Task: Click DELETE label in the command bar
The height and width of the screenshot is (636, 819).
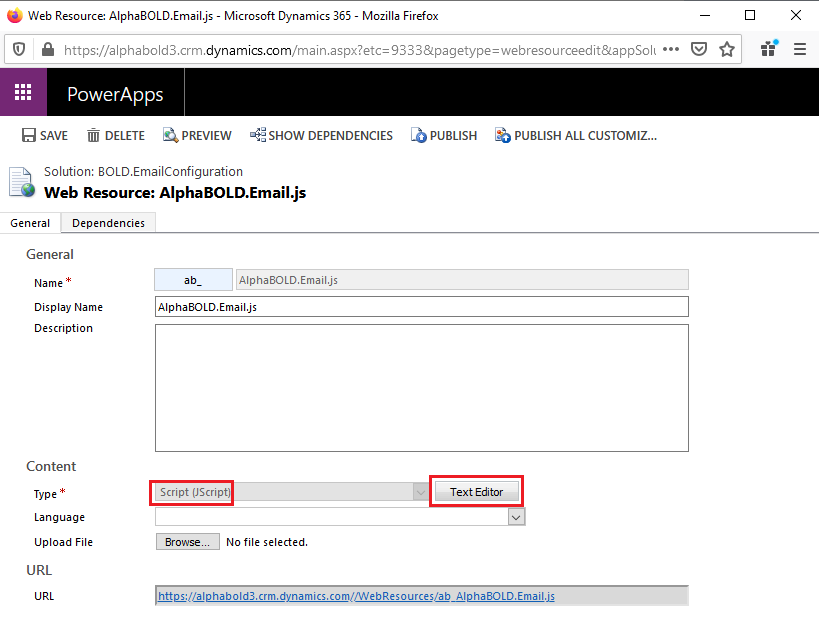Action: point(125,136)
